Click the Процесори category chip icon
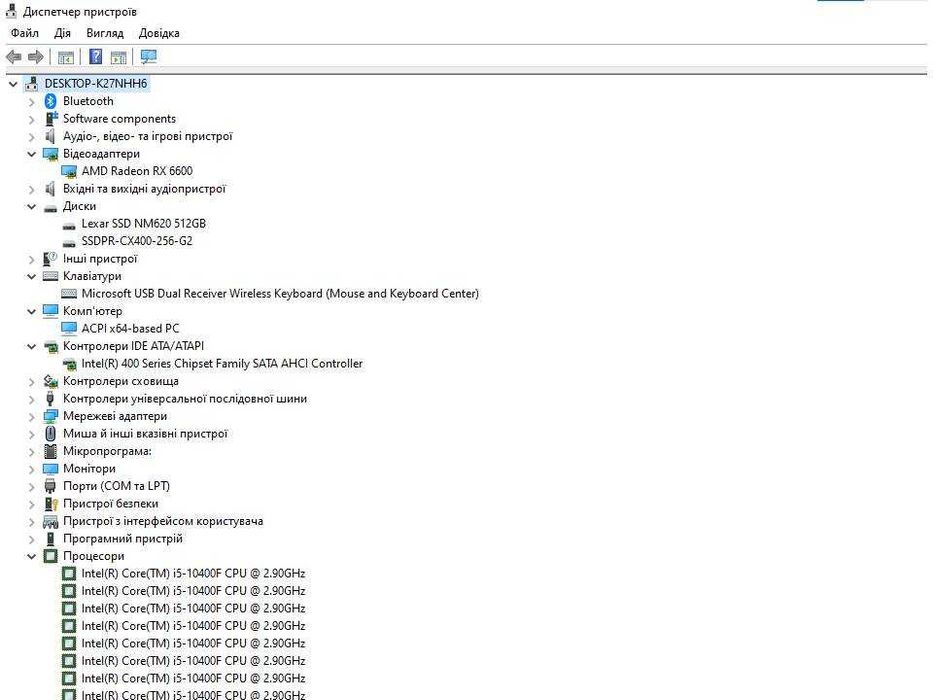This screenshot has width=933, height=700. 51,556
